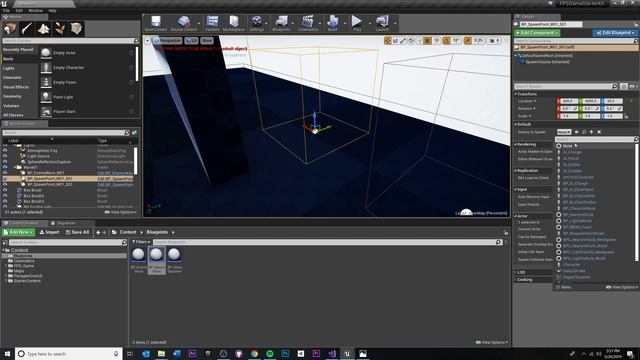The image size is (640, 360).
Task: Select the Volumes category in Modes panel
Action: pos(11,106)
